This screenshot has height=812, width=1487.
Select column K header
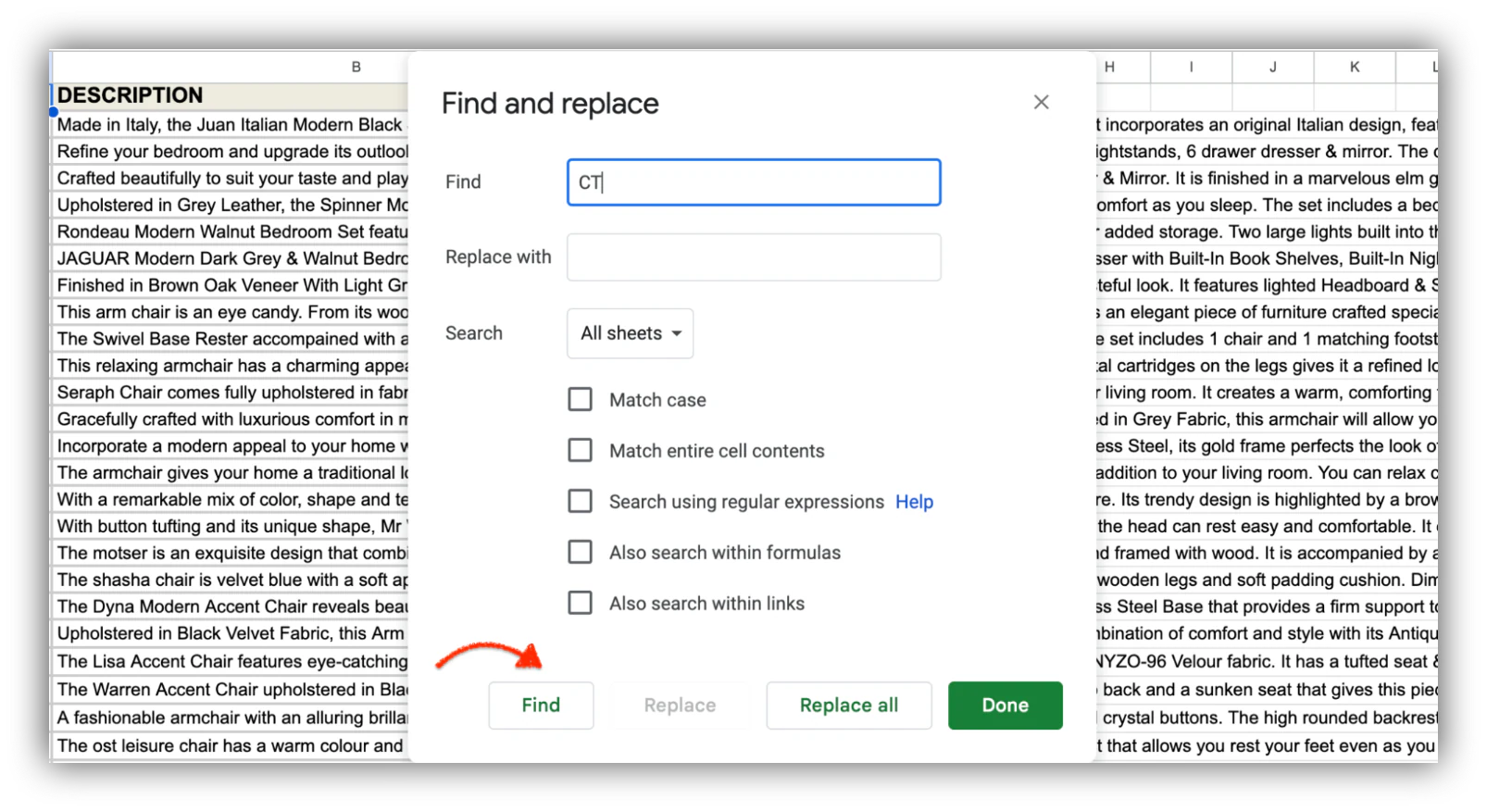1355,67
